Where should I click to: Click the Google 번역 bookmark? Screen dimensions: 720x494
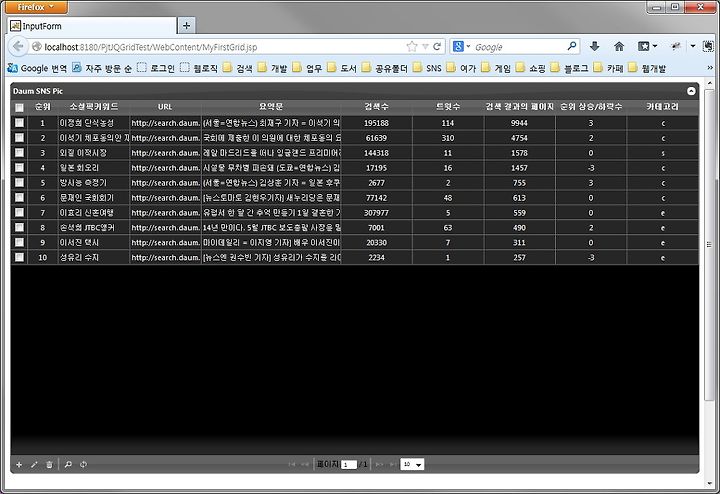pyautogui.click(x=38, y=68)
